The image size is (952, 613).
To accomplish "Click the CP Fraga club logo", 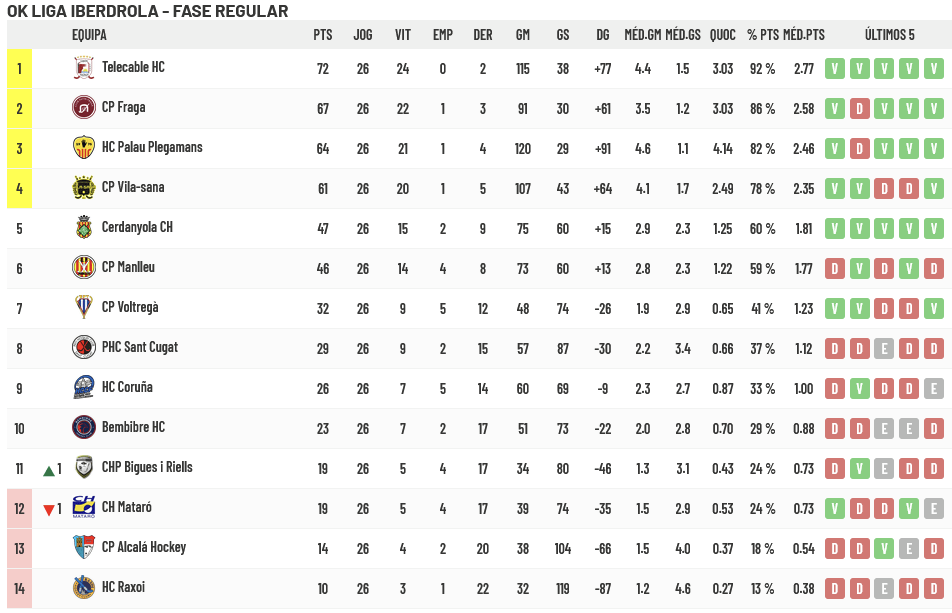I will (84, 108).
